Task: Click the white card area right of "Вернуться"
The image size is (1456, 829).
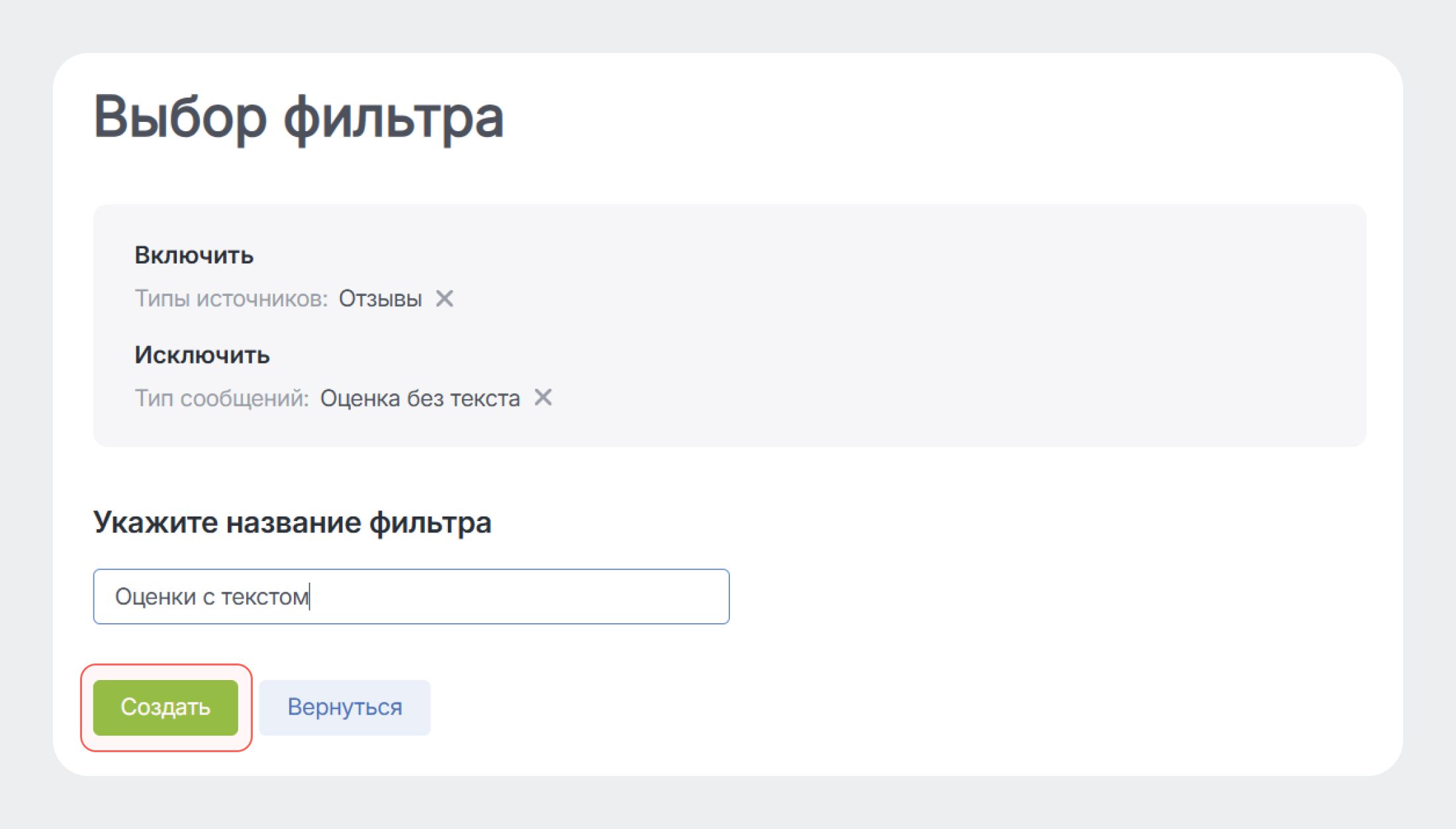Action: [x=860, y=707]
